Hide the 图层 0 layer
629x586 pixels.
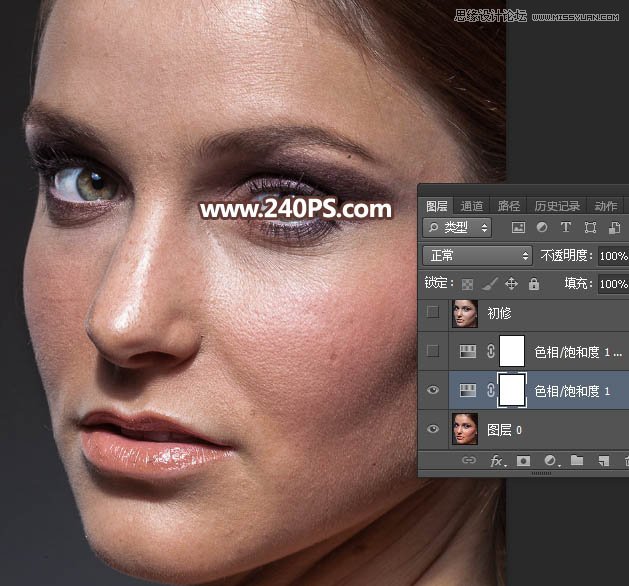pos(433,429)
